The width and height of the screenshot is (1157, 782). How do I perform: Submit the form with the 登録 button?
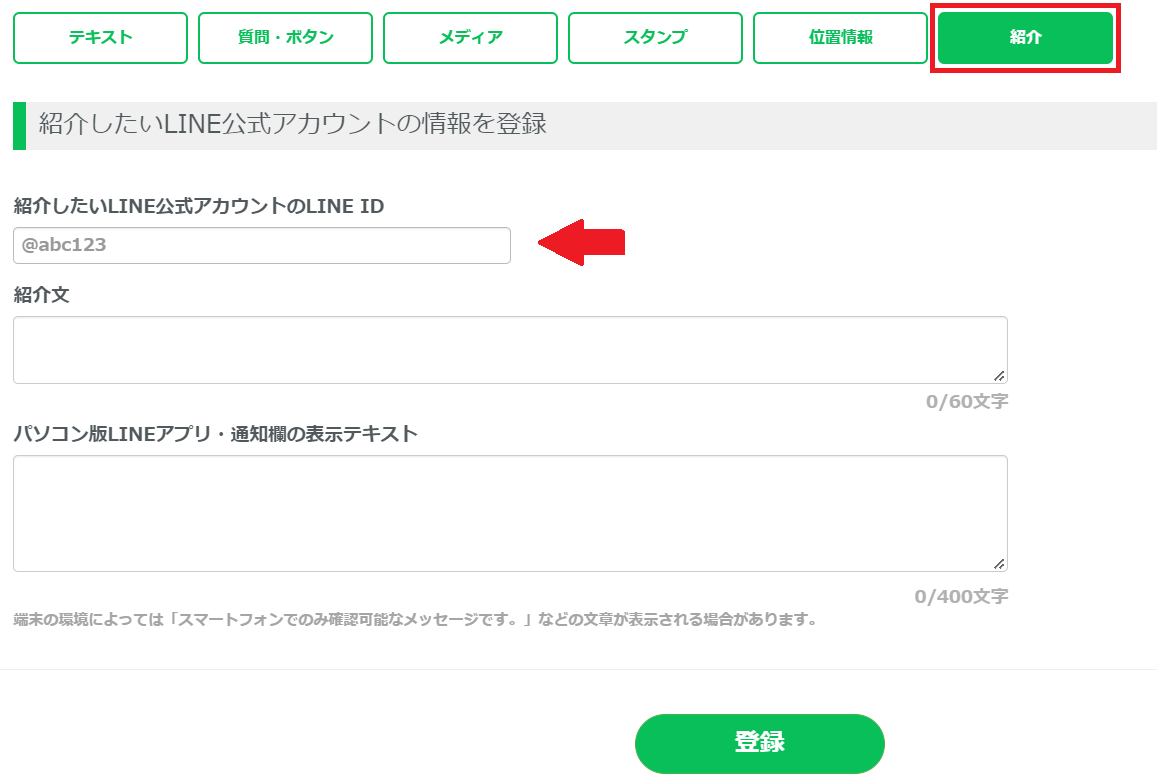click(759, 743)
